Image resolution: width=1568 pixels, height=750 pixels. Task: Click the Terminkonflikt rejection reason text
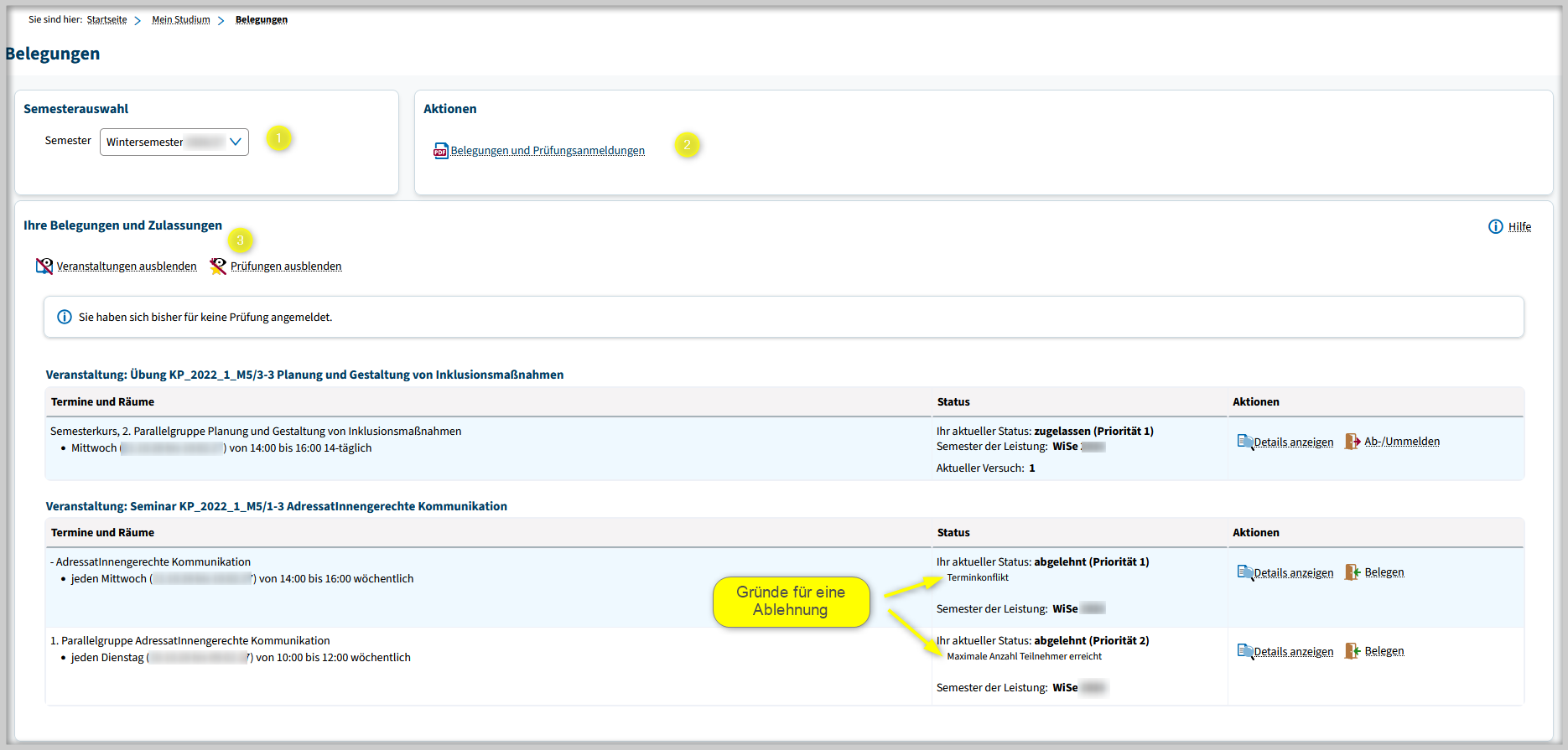(978, 577)
